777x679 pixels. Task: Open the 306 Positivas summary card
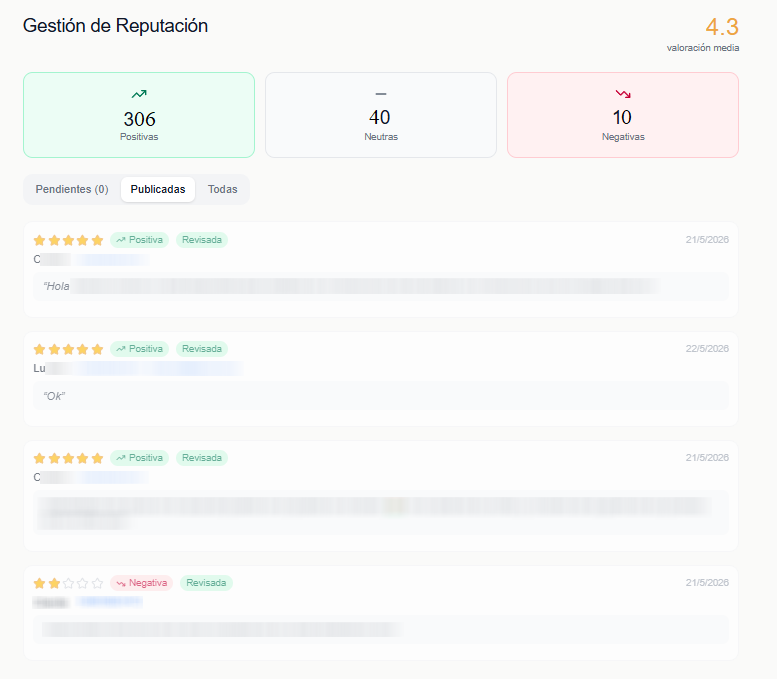[x=139, y=115]
